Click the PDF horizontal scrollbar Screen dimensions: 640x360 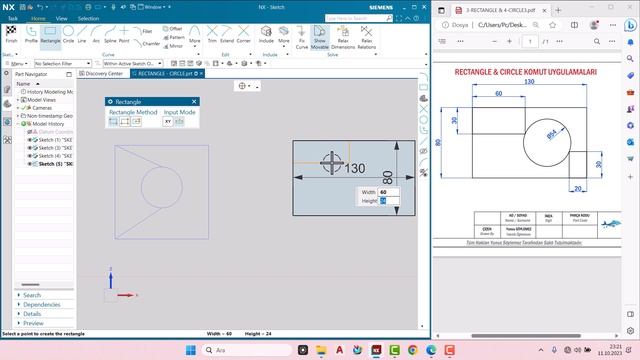(526, 336)
